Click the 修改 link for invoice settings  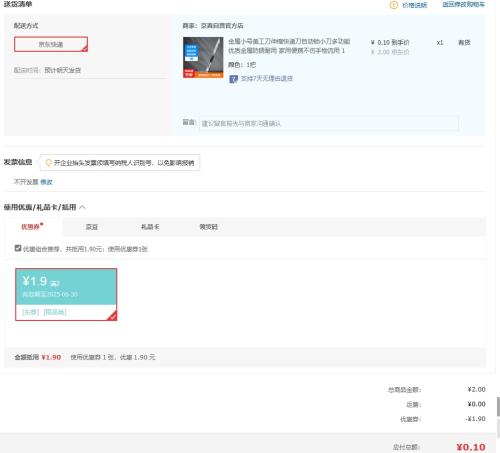46,182
